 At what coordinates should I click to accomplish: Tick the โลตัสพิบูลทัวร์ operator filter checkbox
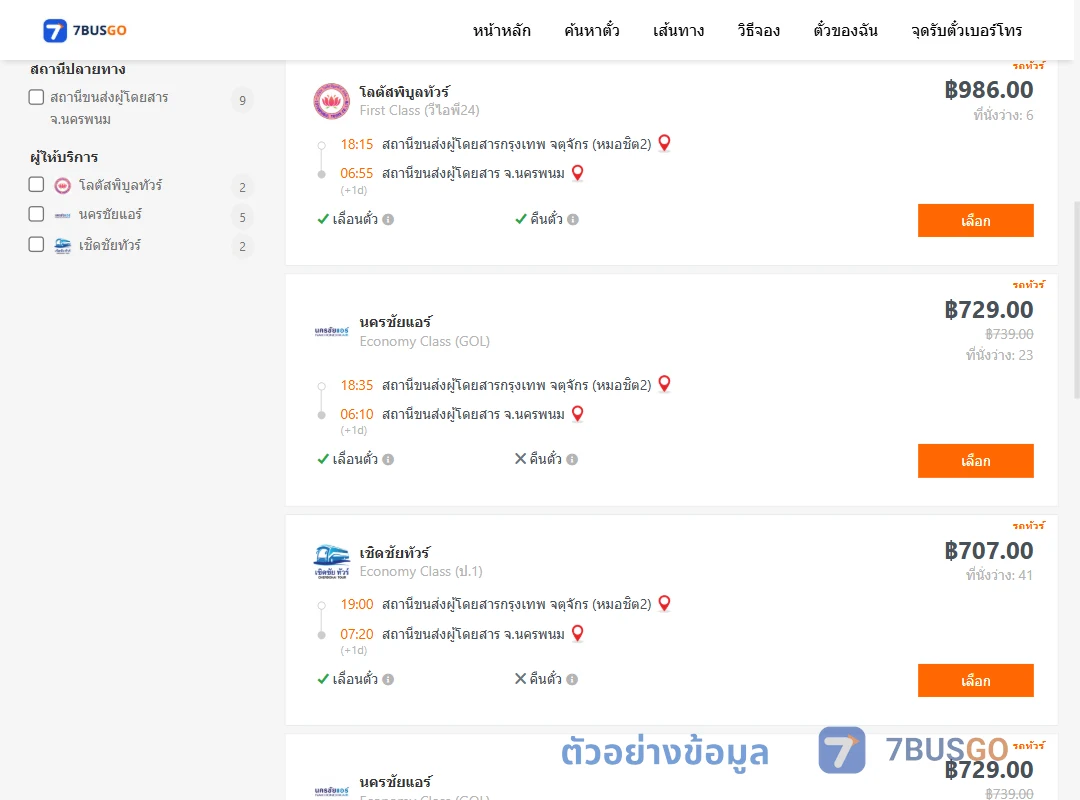(37, 184)
